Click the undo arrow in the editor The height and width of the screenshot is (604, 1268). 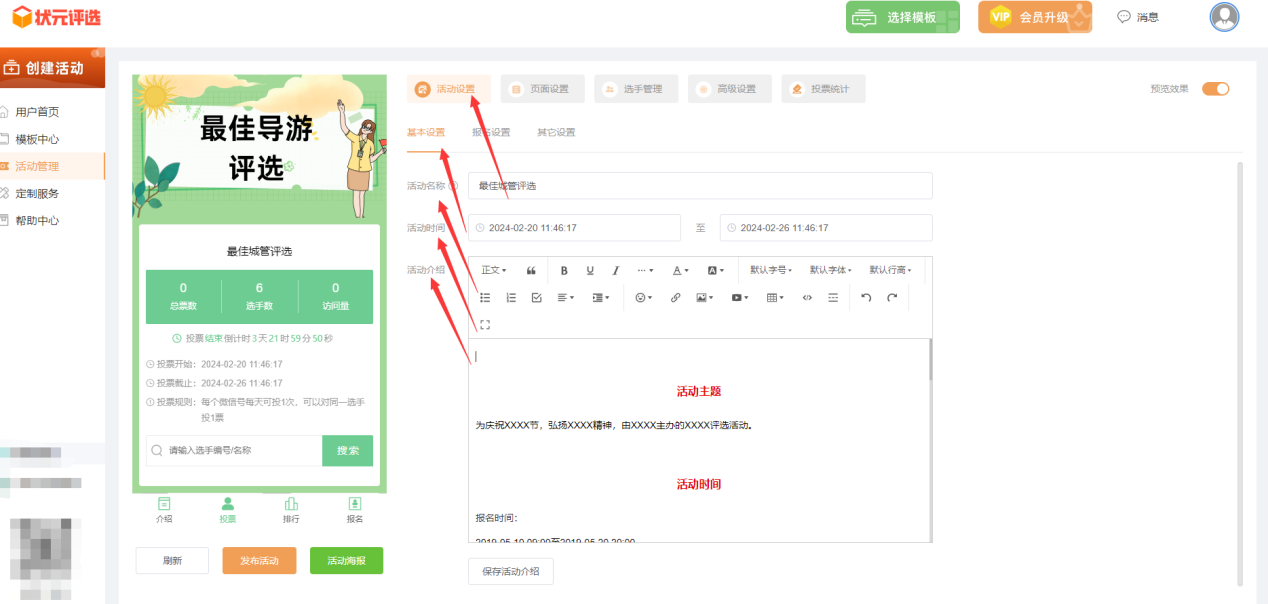coord(866,297)
